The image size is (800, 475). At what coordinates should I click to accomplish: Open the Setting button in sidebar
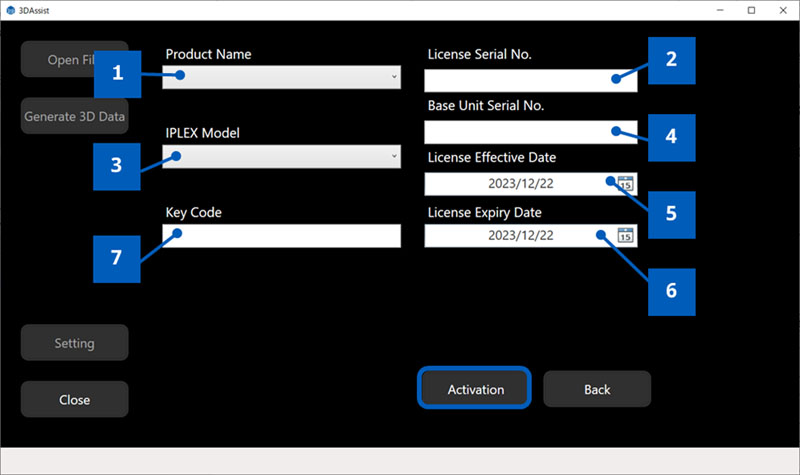click(x=74, y=343)
